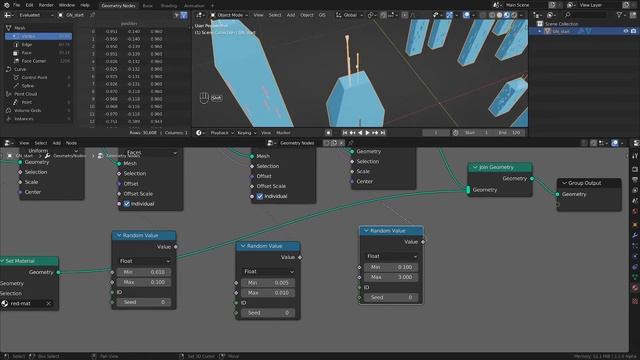640x360 pixels.
Task: Open the Evaluated mode dropdown in spreadsheet
Action: pos(36,15)
